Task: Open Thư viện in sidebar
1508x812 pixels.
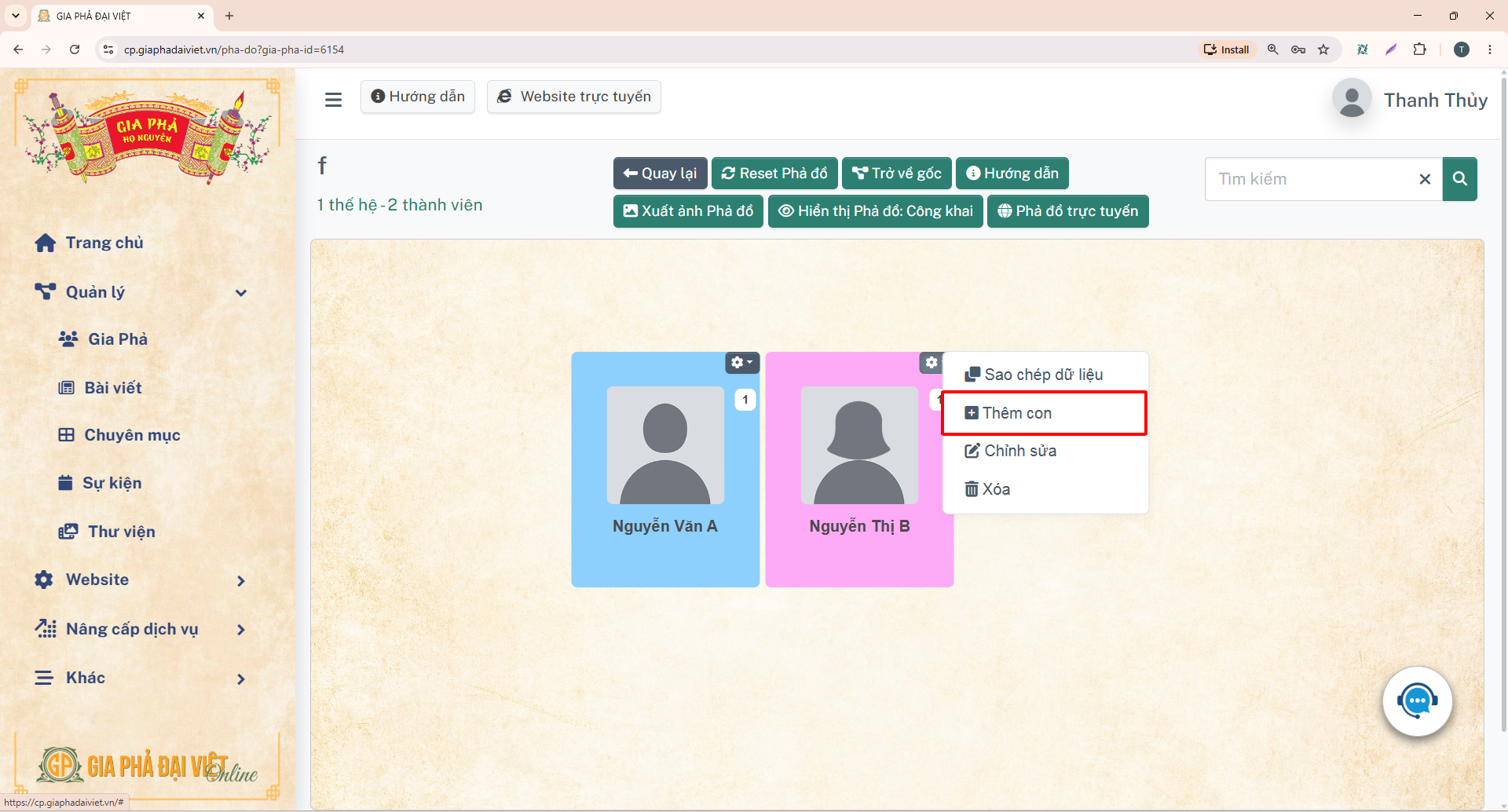Action: coord(107,532)
